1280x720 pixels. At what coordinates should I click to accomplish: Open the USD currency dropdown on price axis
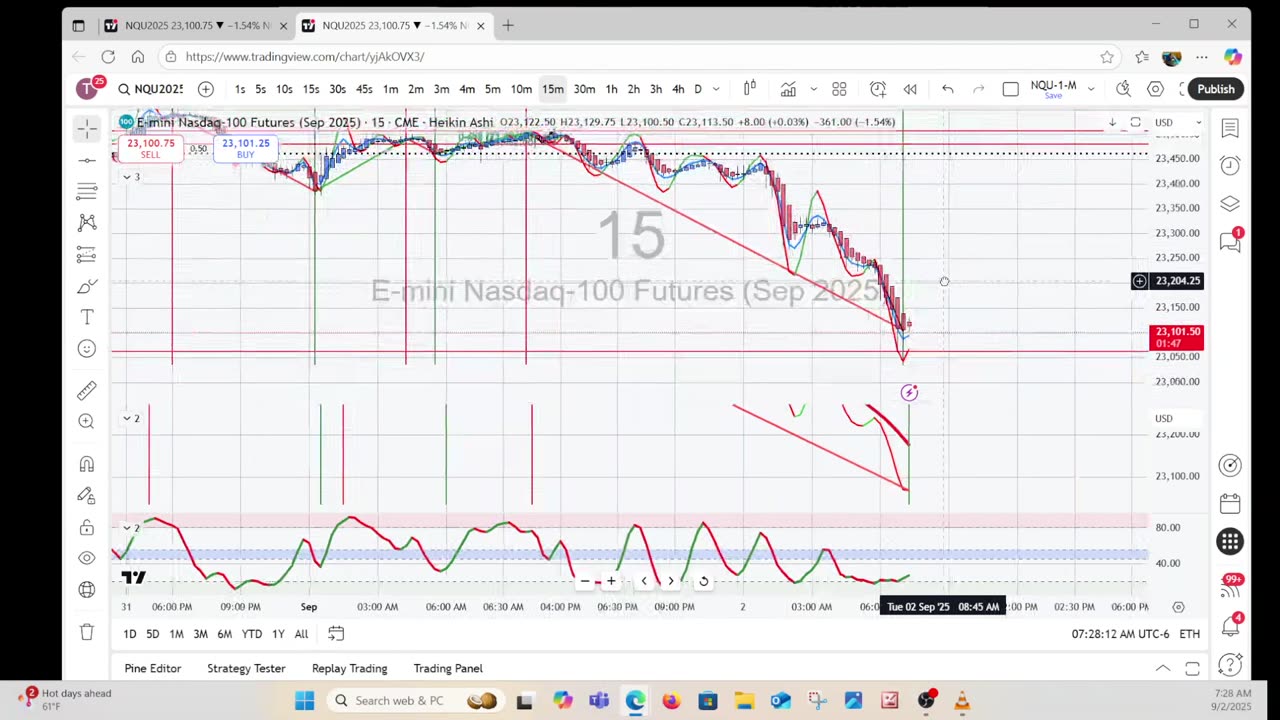[1176, 122]
